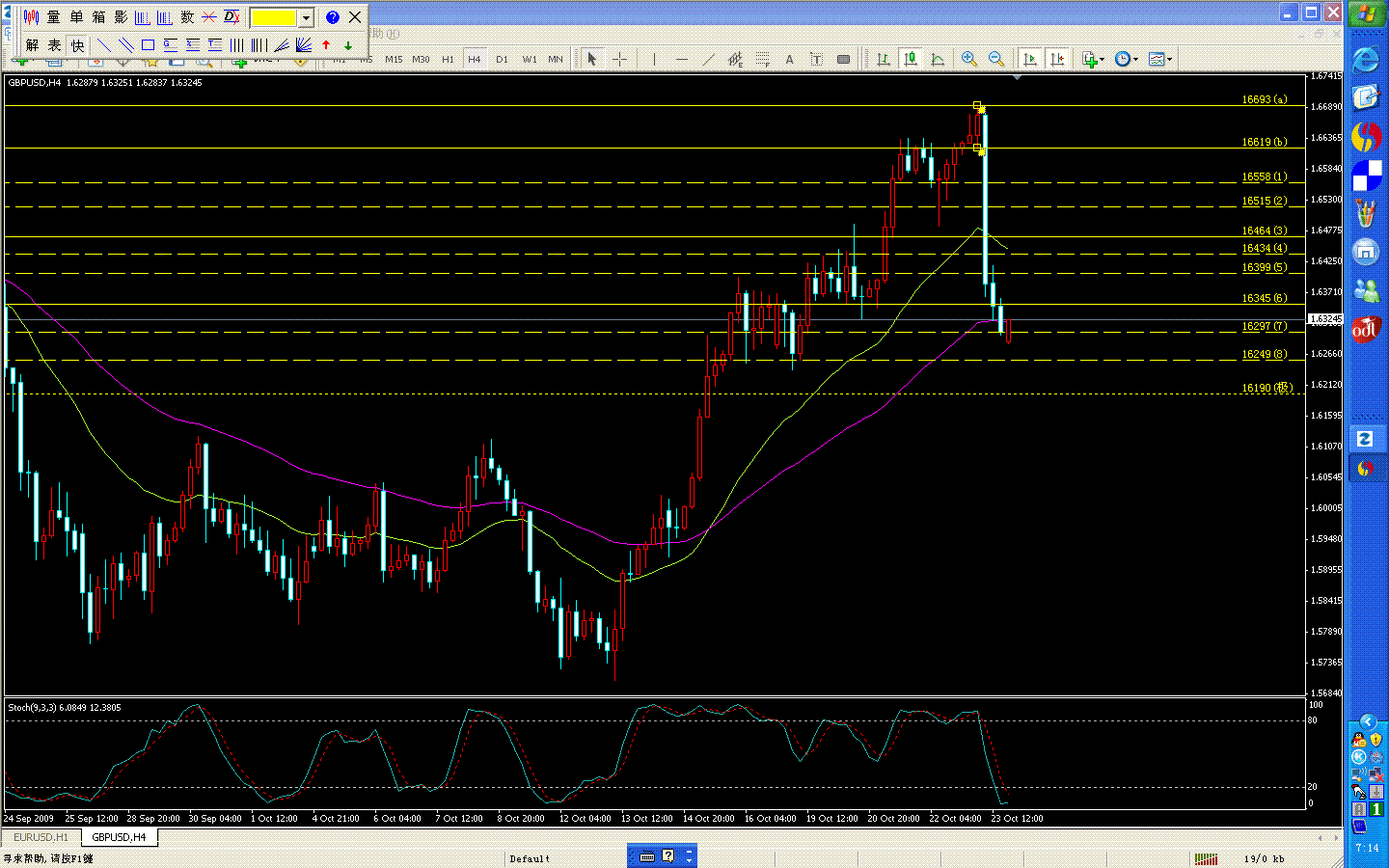Zoom out on the chart

coord(996,60)
